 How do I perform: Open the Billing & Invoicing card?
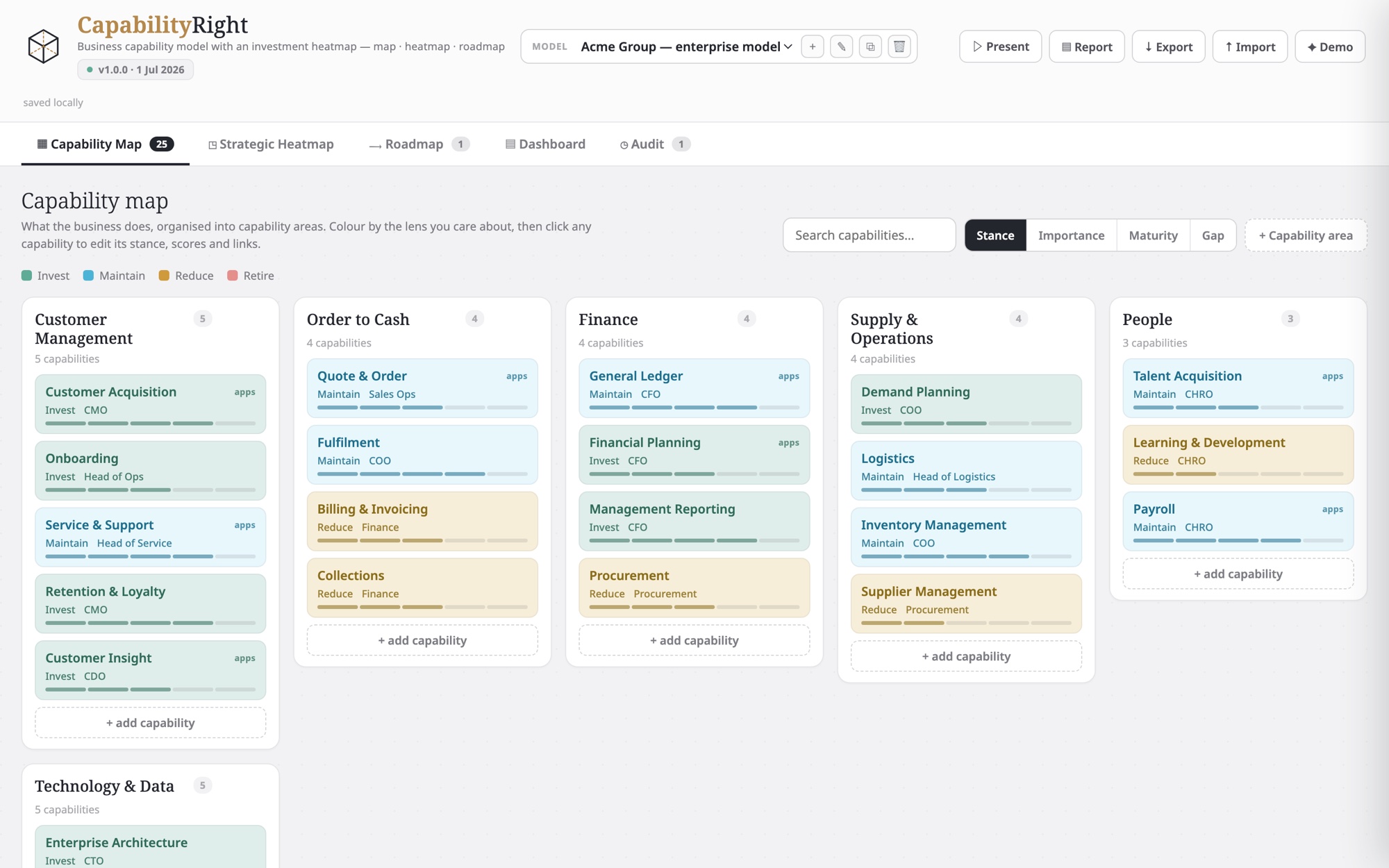422,521
